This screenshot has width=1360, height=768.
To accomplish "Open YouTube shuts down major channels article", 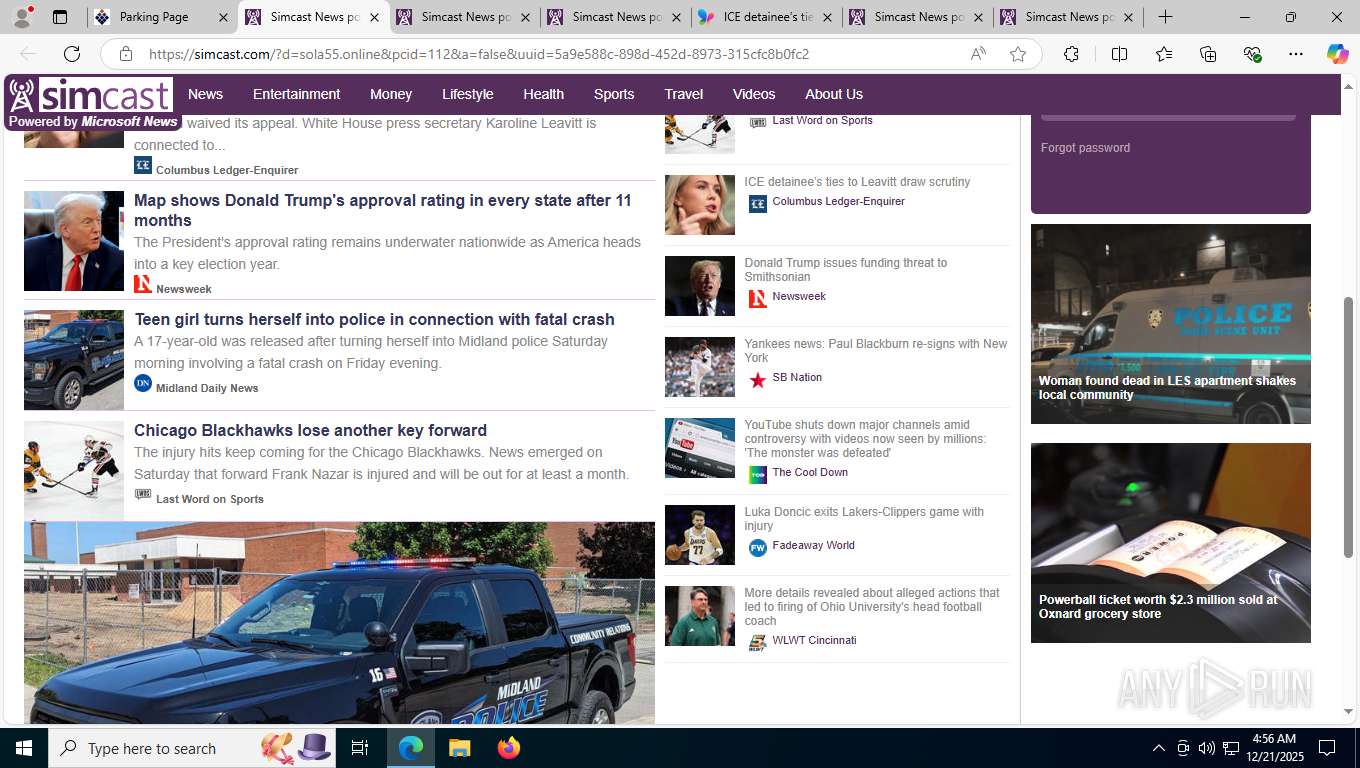I will pyautogui.click(x=865, y=439).
